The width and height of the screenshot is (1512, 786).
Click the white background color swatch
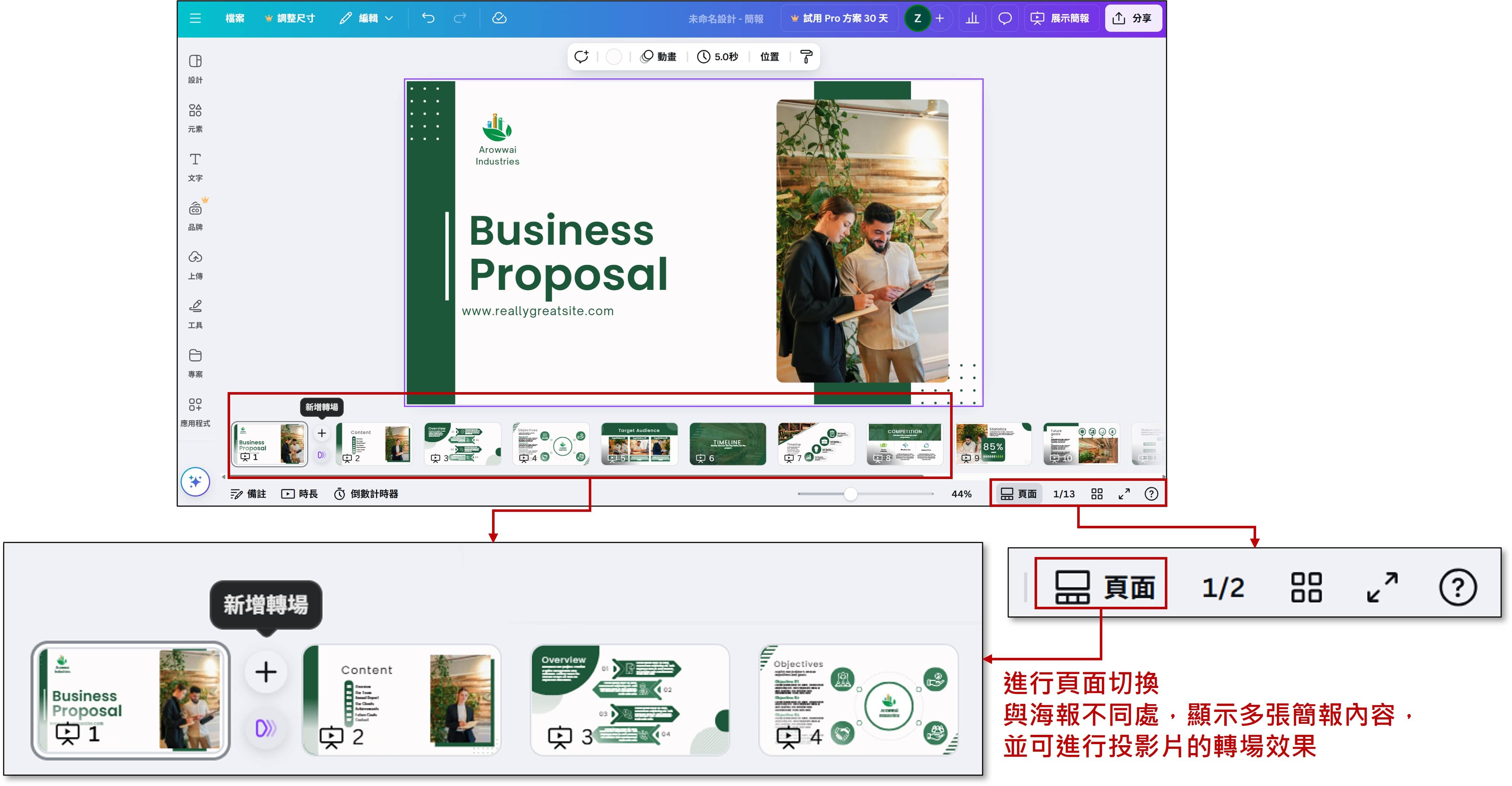coord(613,56)
